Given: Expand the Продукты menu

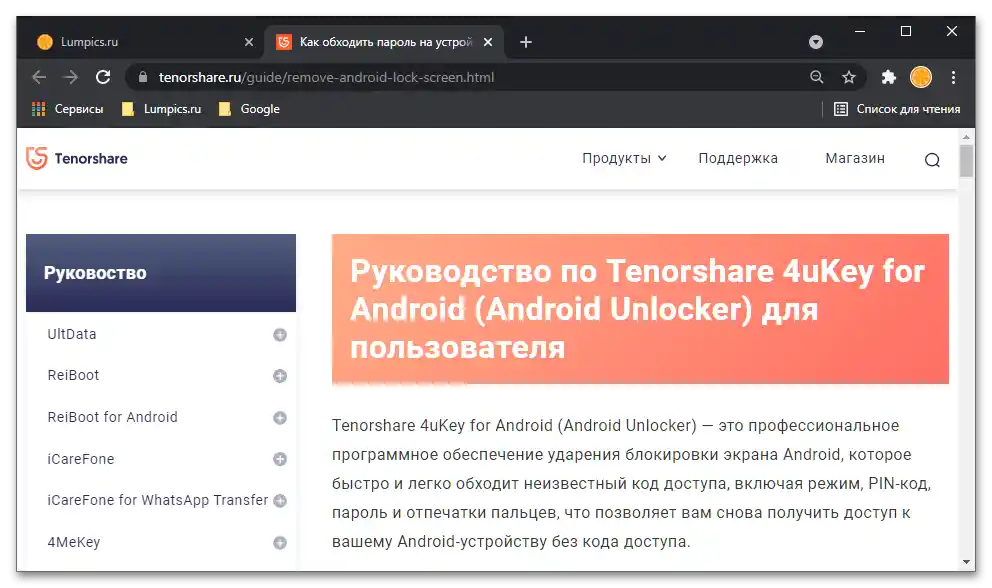Looking at the screenshot, I should click(624, 158).
